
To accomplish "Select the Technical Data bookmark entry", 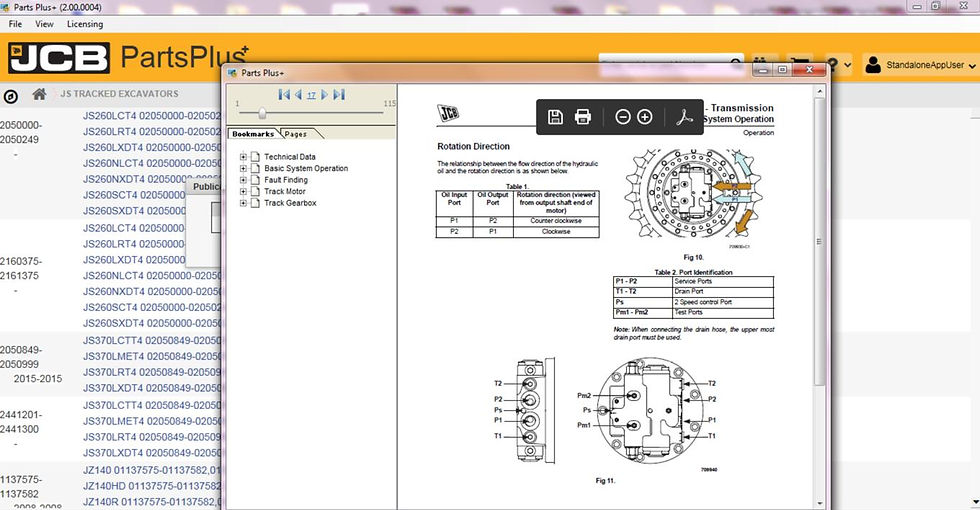I will [289, 157].
